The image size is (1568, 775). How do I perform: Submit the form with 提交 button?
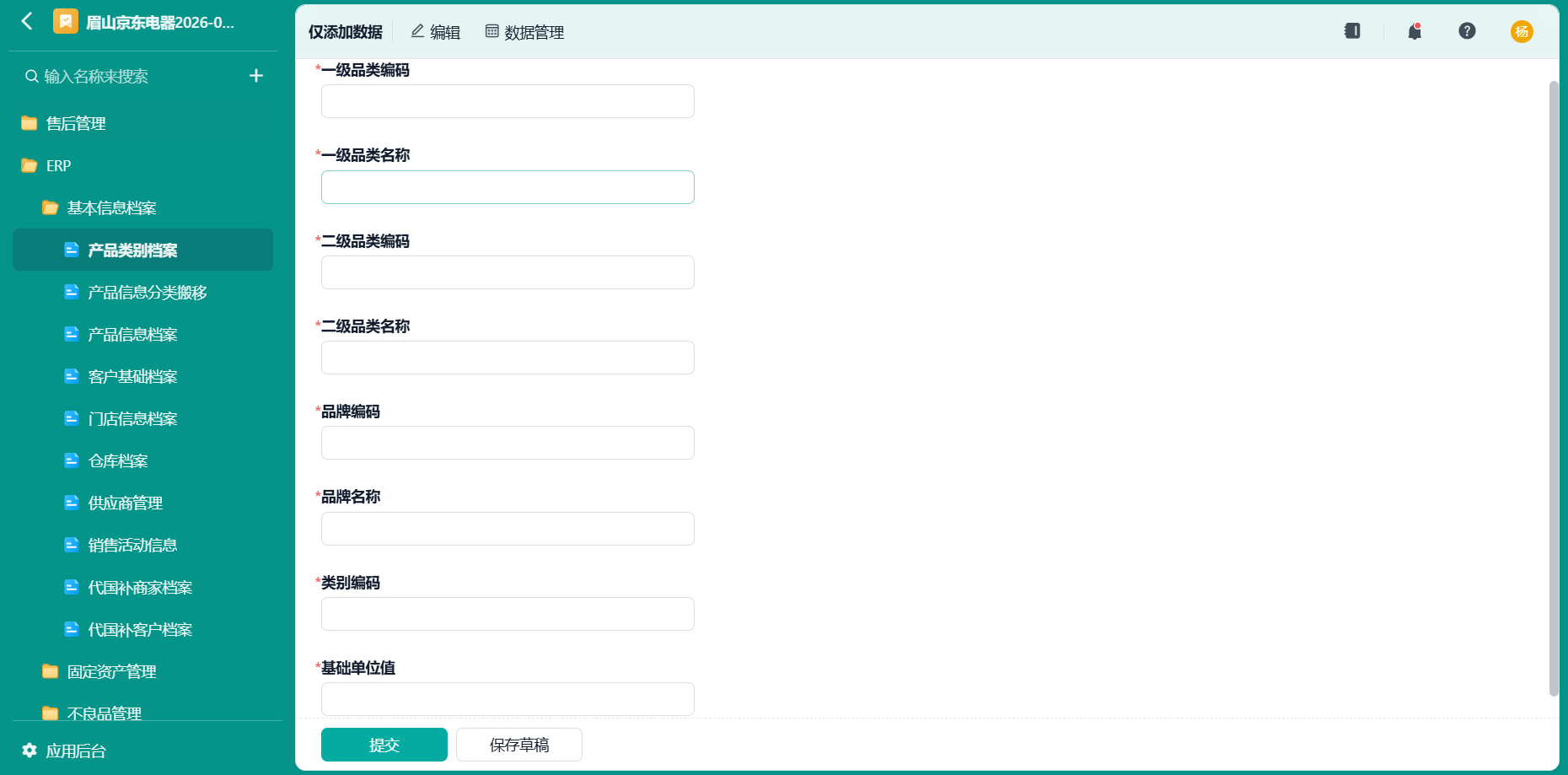coord(384,745)
